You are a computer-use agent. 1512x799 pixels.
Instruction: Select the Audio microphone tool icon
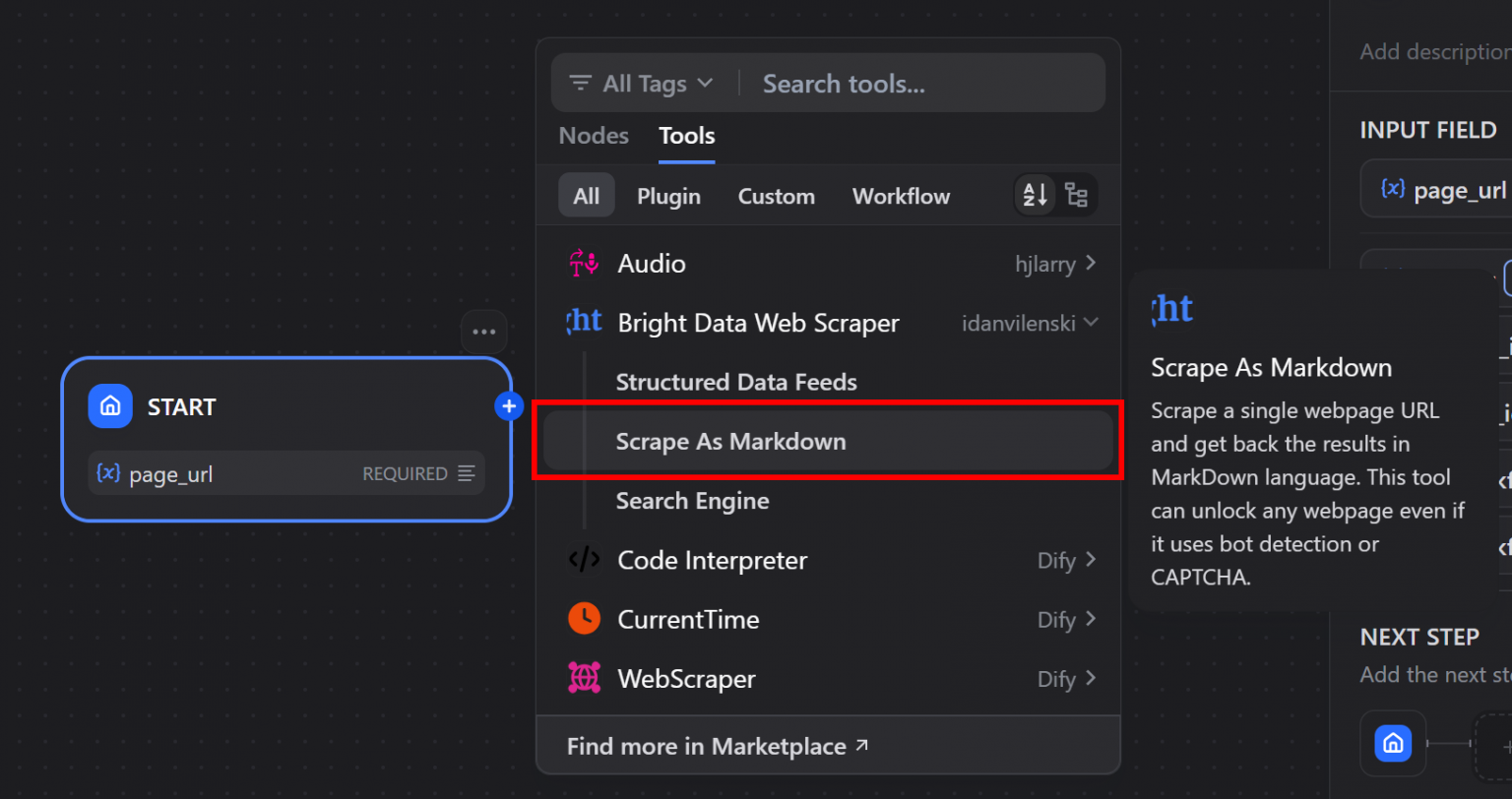coord(585,263)
